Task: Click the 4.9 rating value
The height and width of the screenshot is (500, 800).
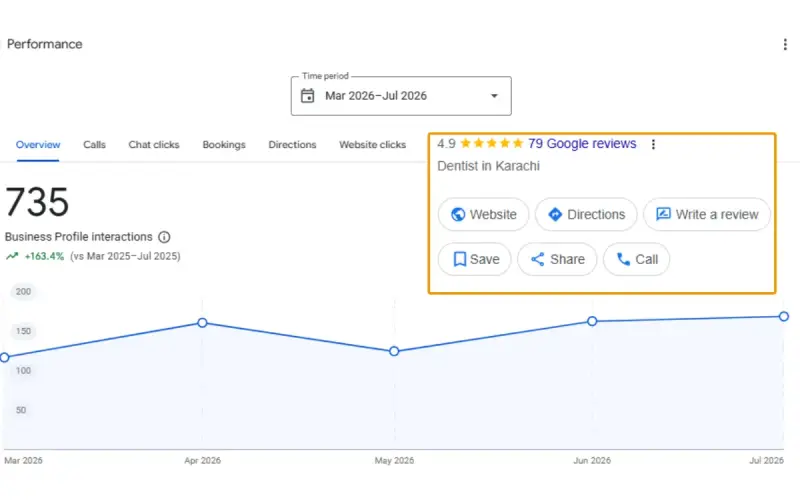Action: [x=446, y=144]
